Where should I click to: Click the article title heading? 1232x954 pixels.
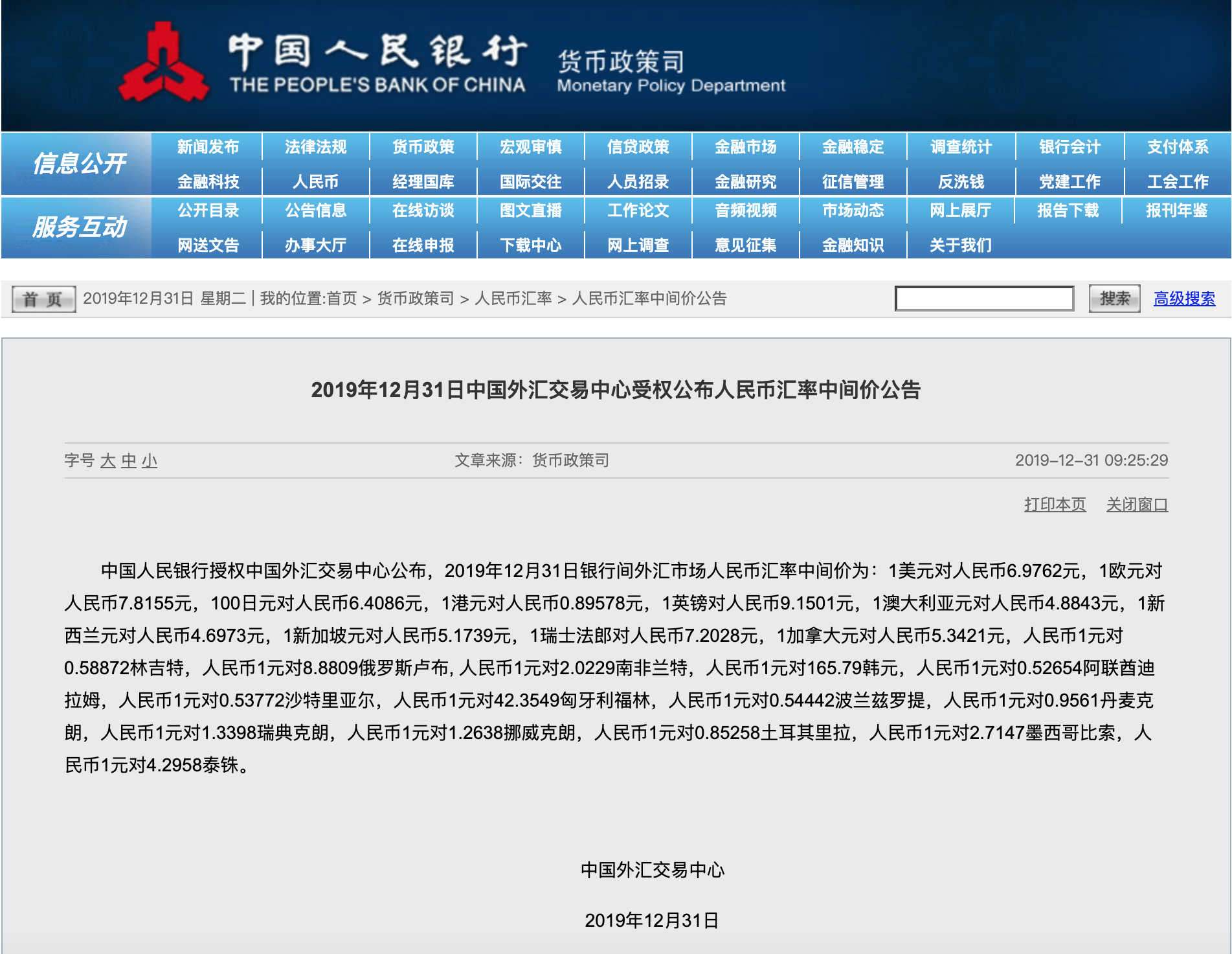pos(616,390)
